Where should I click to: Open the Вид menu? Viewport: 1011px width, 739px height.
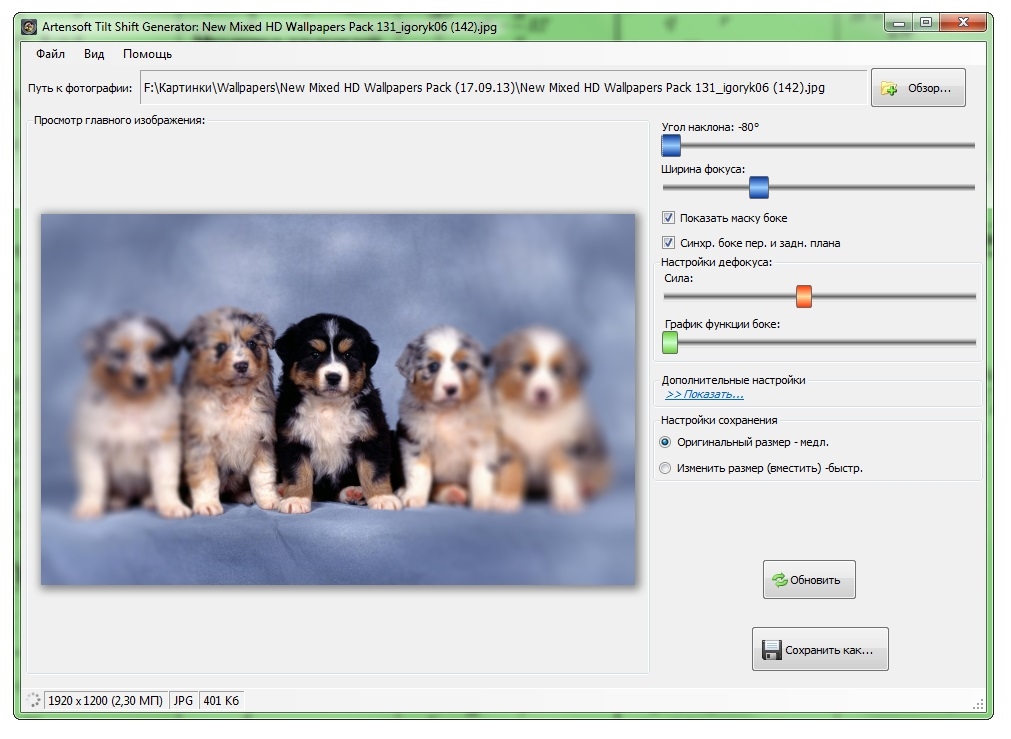click(x=94, y=54)
